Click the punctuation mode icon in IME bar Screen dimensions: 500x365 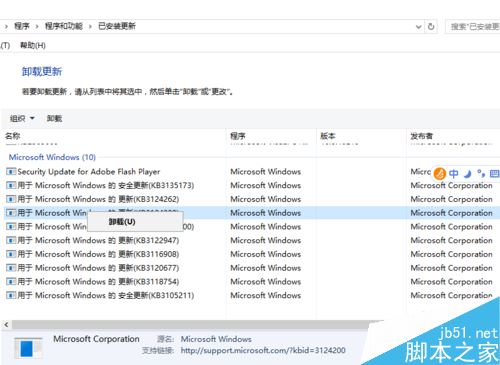pyautogui.click(x=480, y=173)
